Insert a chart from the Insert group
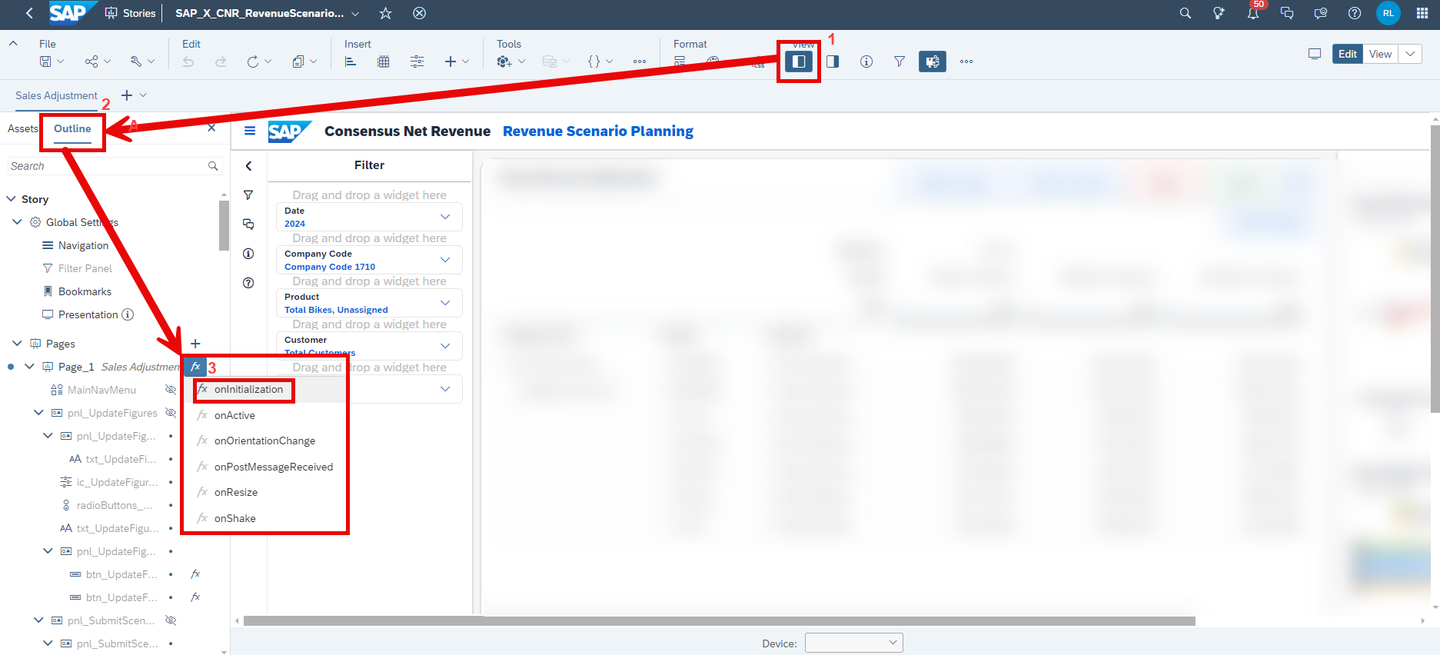The width and height of the screenshot is (1440, 655). click(350, 61)
